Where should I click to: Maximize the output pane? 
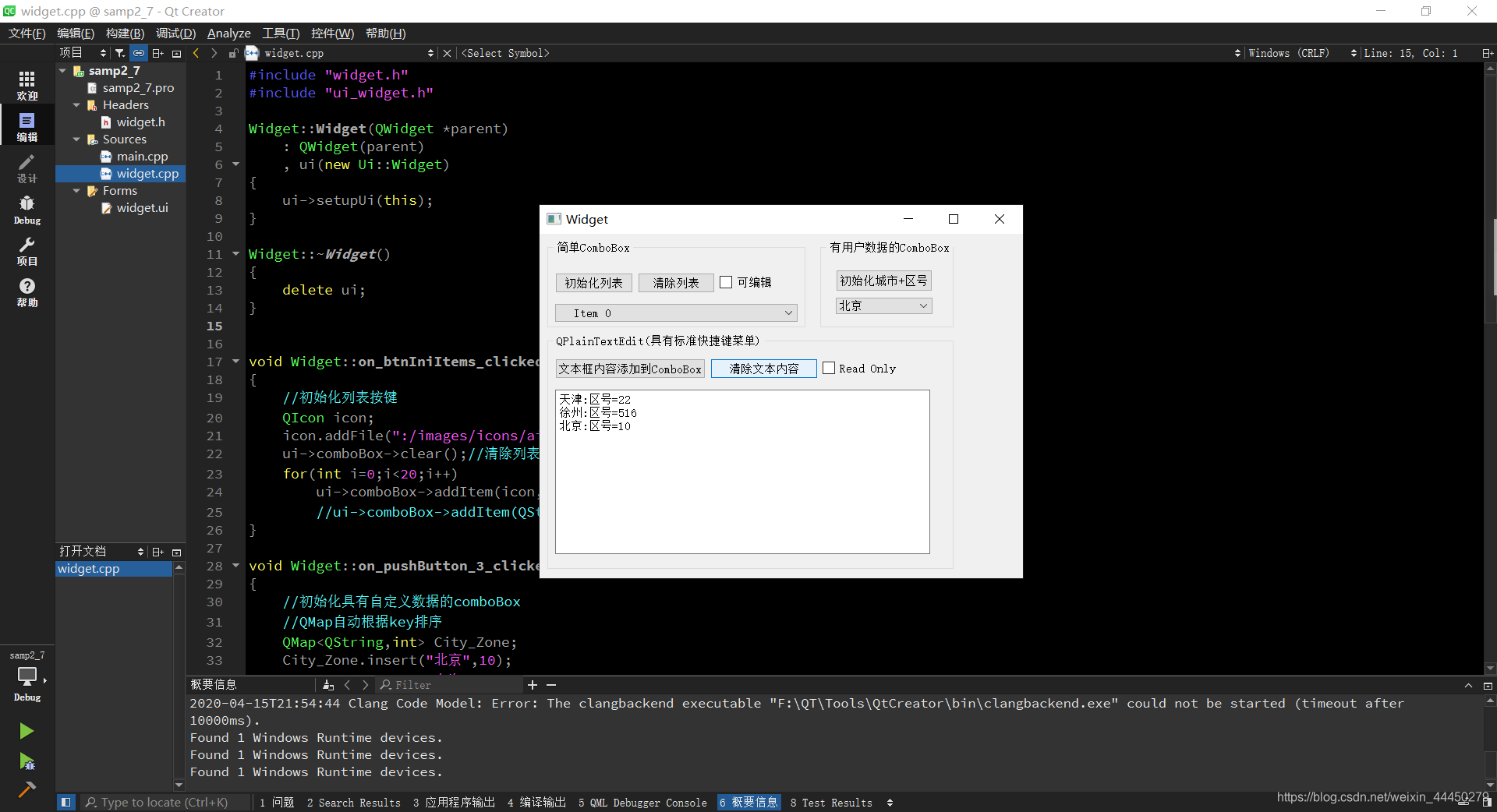[1487, 685]
